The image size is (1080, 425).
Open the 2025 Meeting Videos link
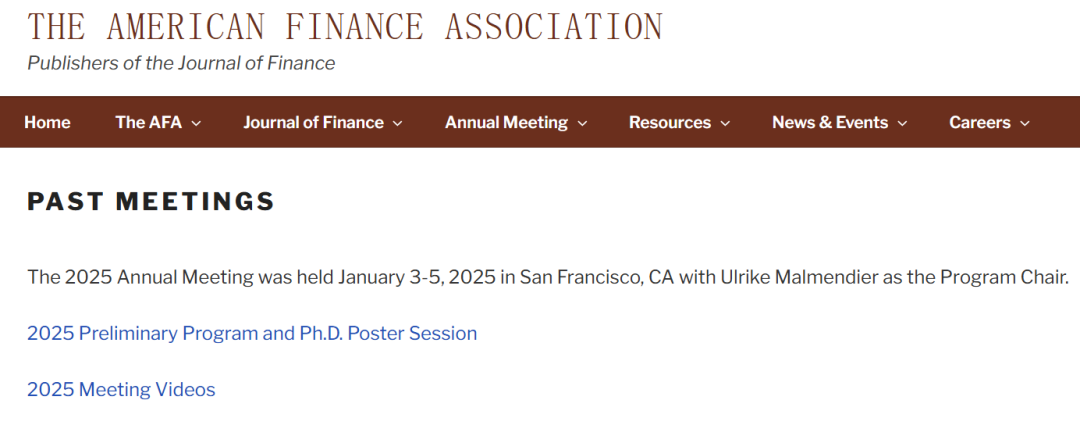pos(121,389)
